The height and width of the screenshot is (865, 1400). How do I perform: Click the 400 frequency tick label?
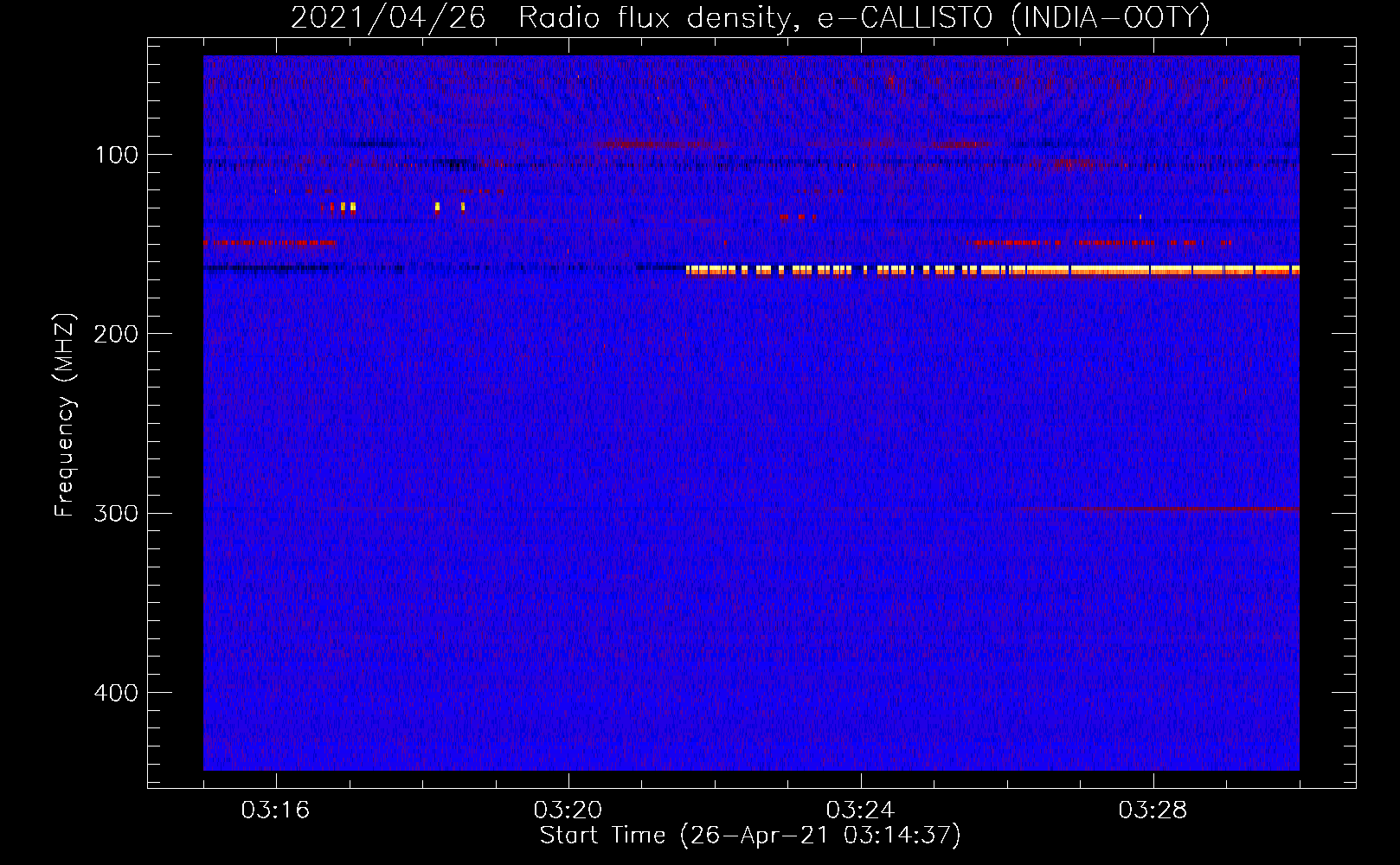coord(116,693)
